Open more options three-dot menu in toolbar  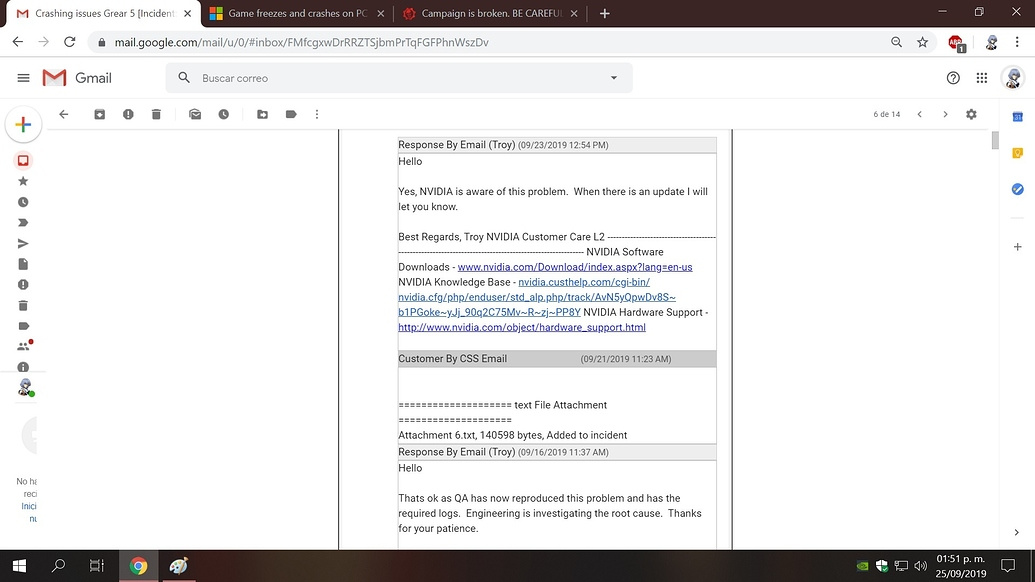click(x=317, y=114)
